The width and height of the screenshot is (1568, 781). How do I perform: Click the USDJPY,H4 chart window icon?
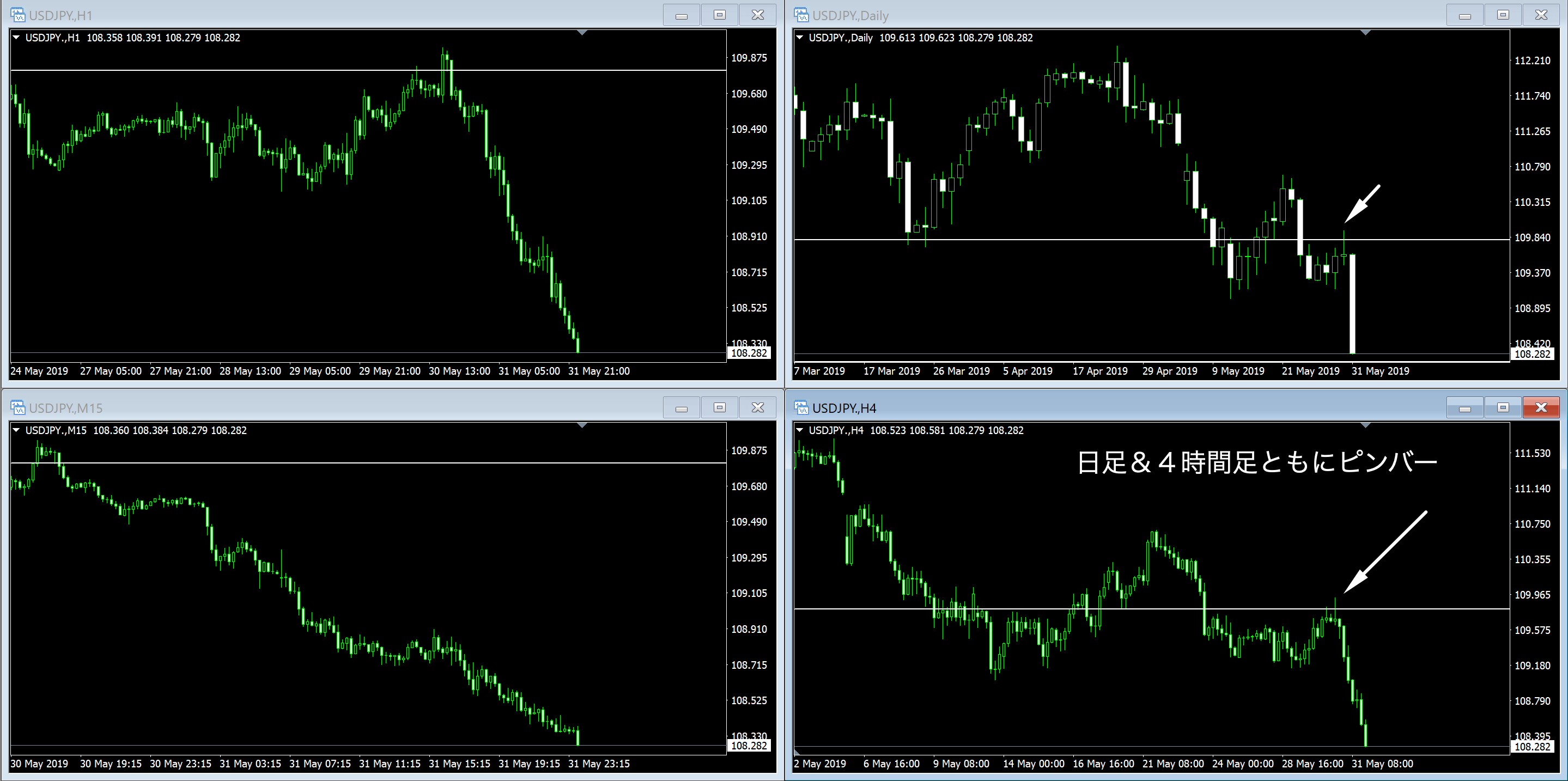coord(801,407)
